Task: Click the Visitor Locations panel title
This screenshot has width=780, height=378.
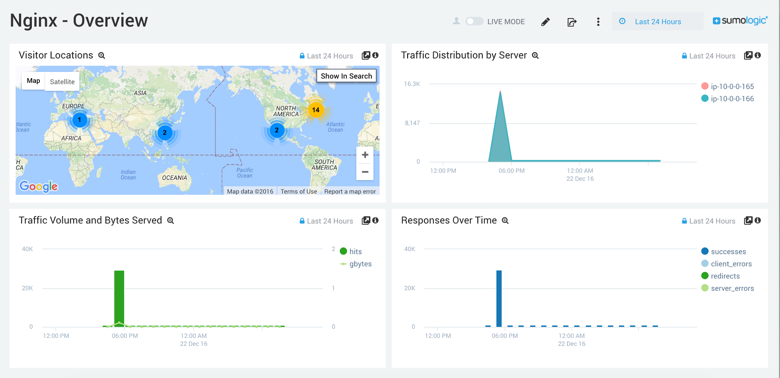Action: [x=56, y=55]
